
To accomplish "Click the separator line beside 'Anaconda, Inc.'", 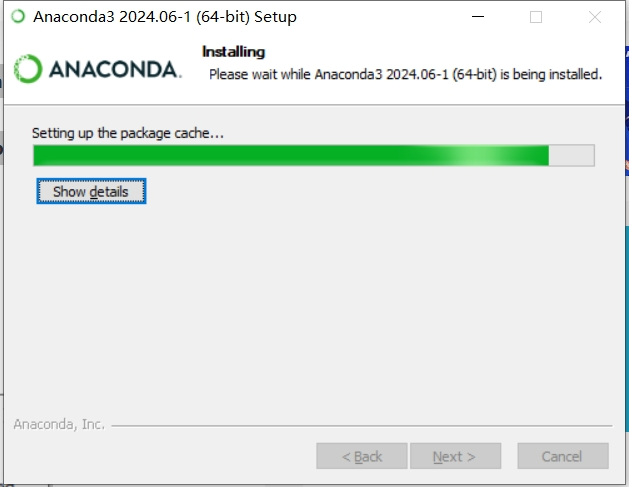I will click(x=362, y=425).
